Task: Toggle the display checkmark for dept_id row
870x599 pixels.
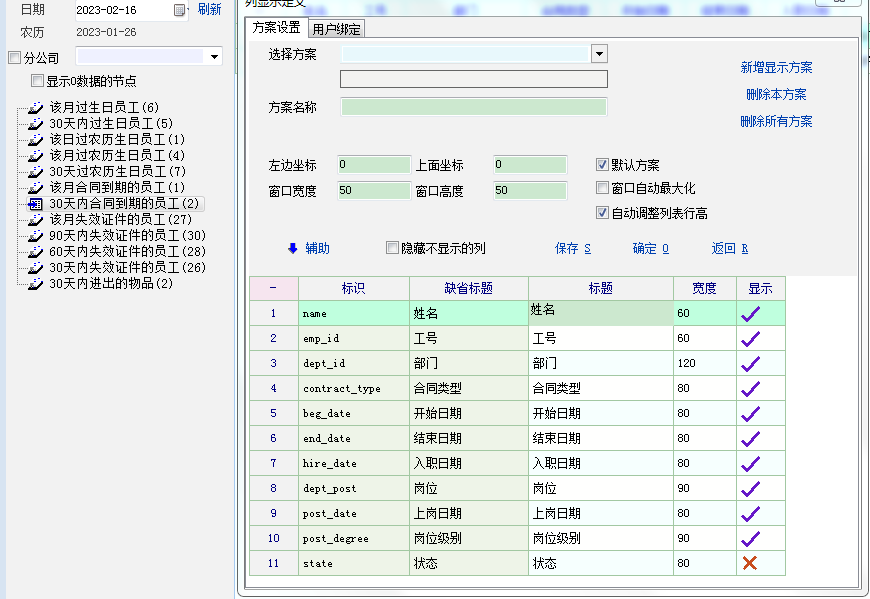Action: click(750, 364)
